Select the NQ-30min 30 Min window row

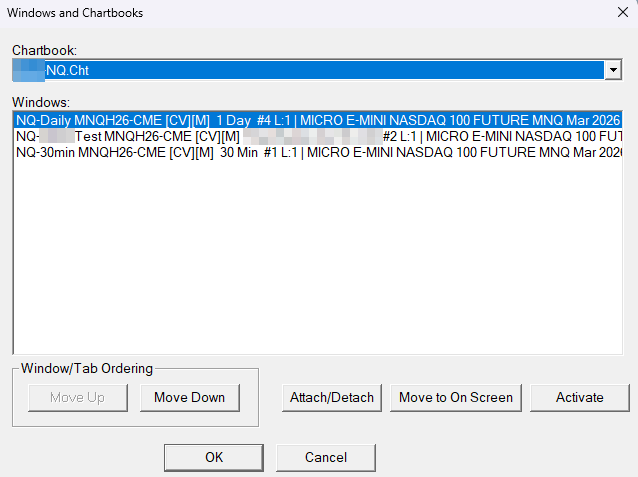coord(318,152)
